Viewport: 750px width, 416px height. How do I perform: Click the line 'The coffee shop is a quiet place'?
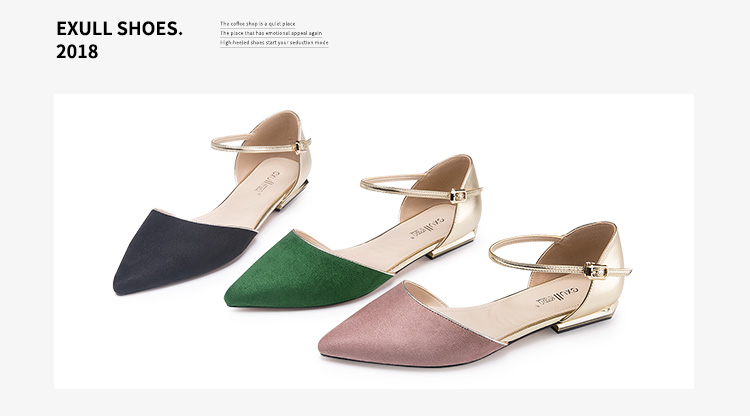257,24
